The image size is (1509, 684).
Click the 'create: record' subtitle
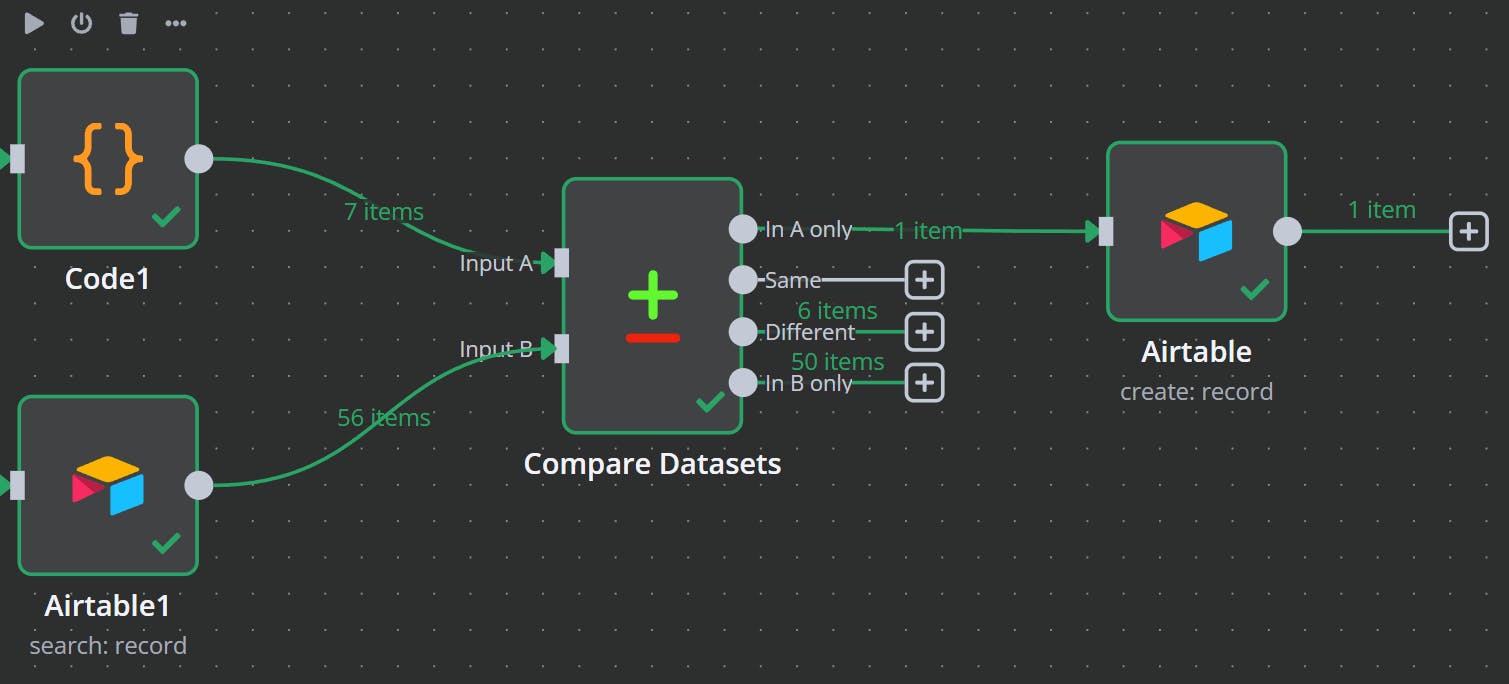[1196, 392]
